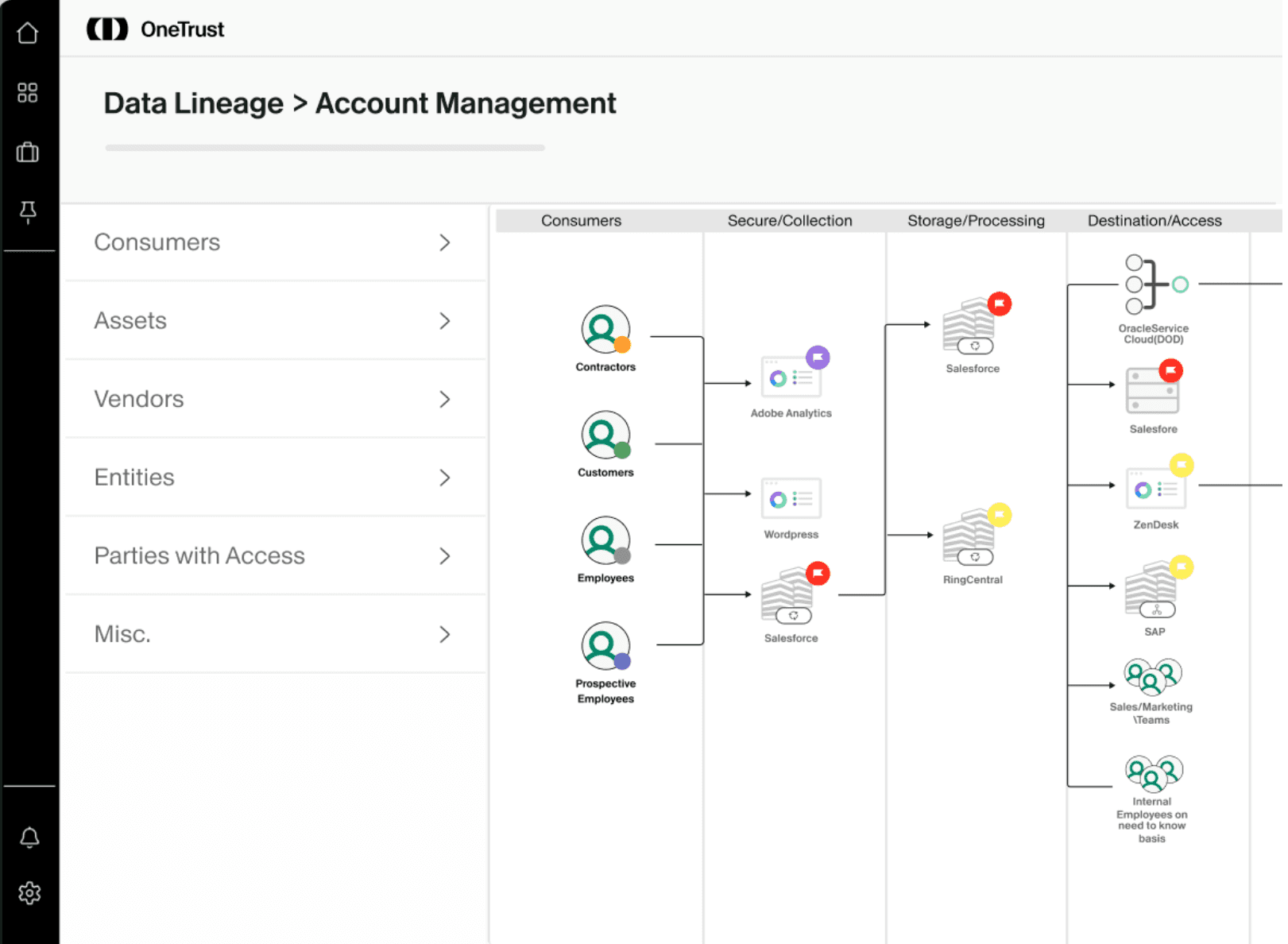Open the Entities panel row
1288x944 pixels.
275,478
